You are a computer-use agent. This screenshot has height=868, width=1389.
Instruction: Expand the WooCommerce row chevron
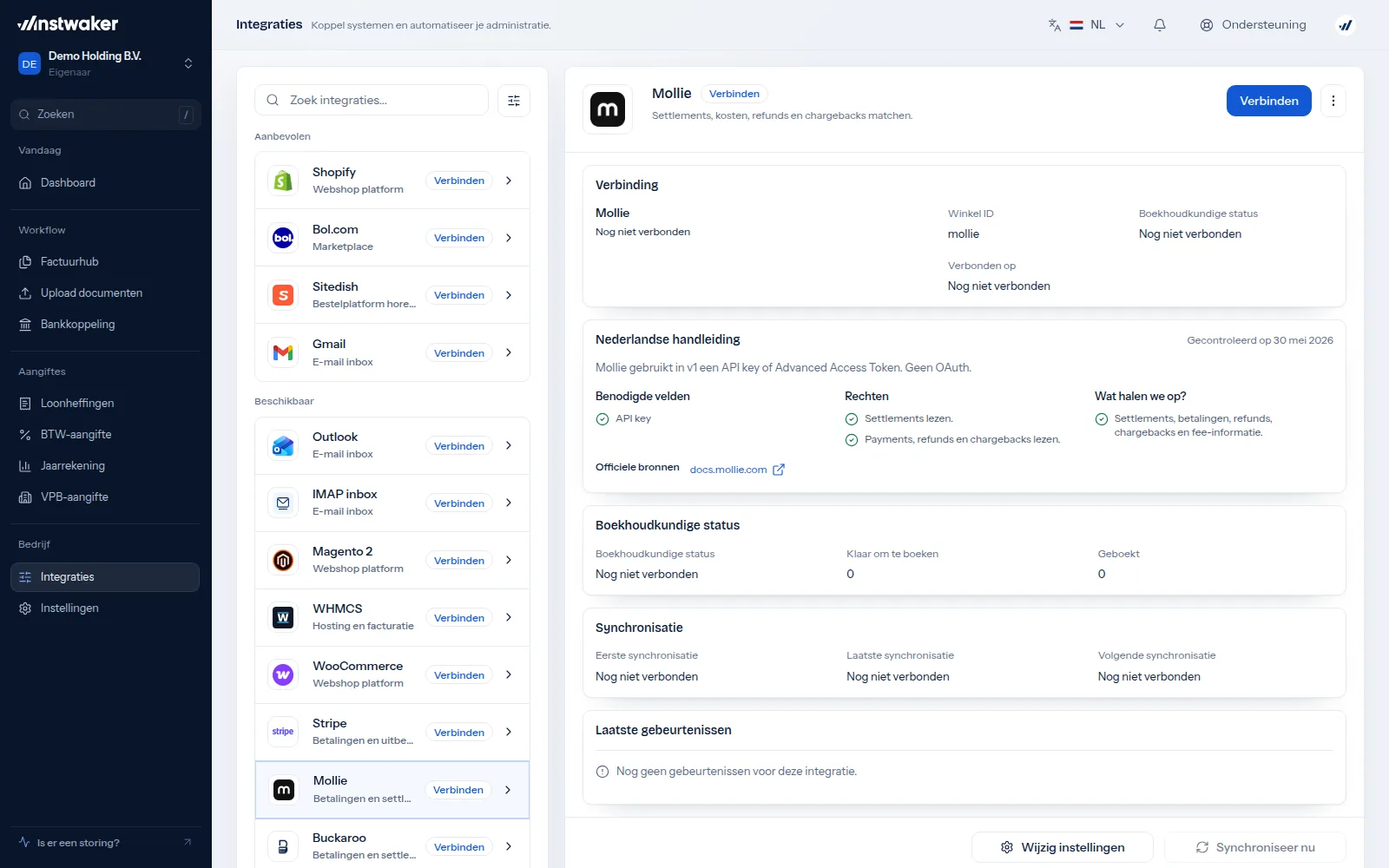click(x=509, y=674)
